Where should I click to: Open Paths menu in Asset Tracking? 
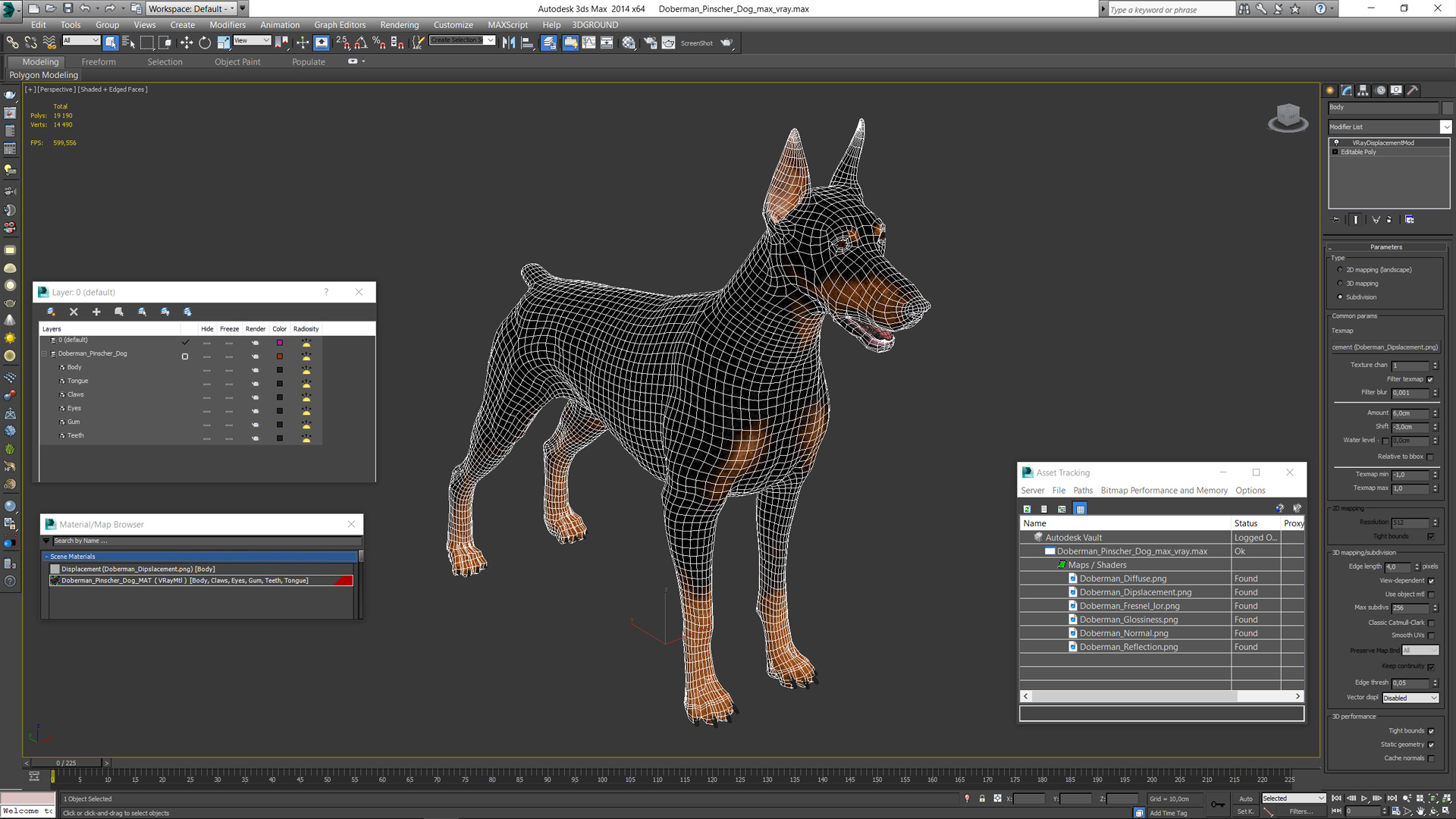click(1083, 491)
